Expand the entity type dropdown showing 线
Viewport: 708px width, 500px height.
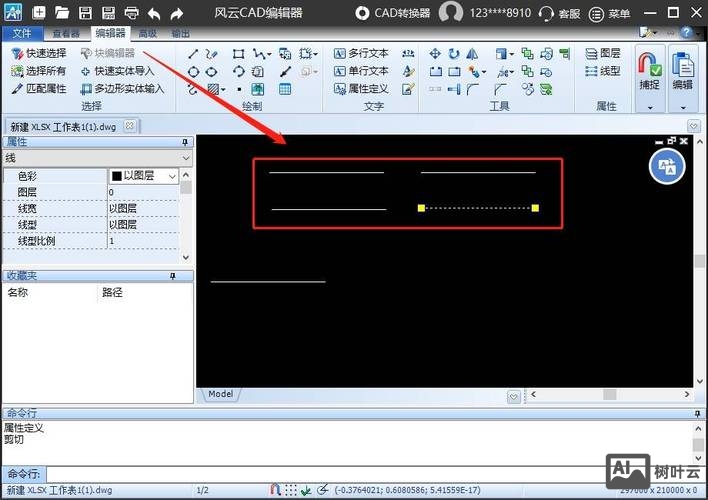point(184,158)
